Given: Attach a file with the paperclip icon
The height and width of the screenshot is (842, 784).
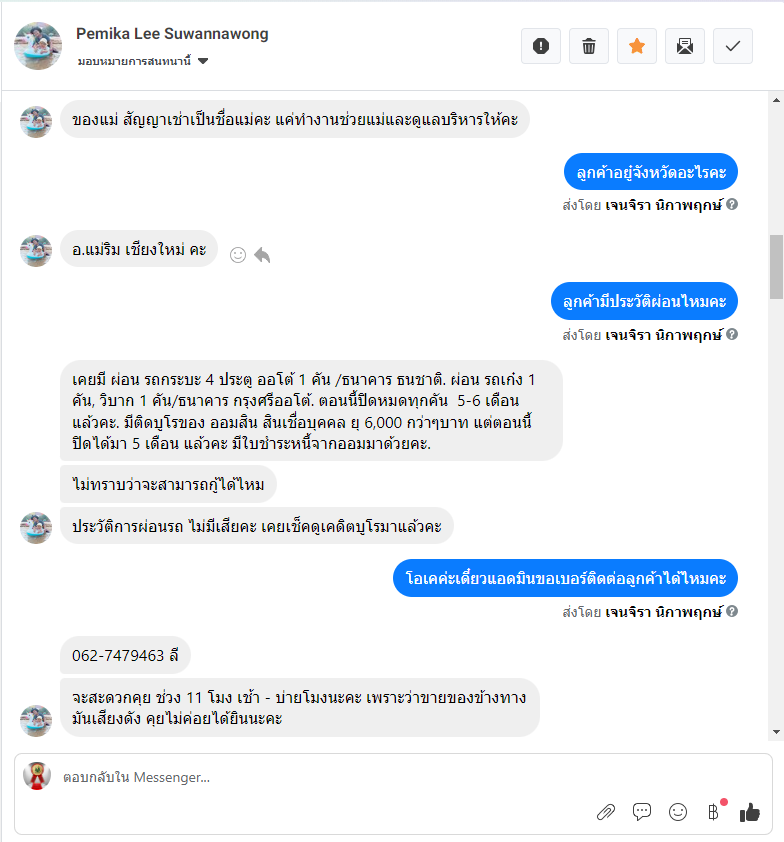Looking at the screenshot, I should (x=606, y=812).
